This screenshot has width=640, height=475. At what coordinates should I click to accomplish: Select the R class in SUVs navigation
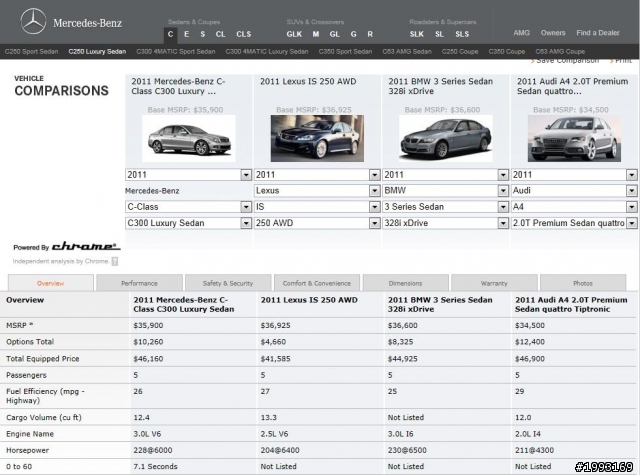(x=370, y=34)
